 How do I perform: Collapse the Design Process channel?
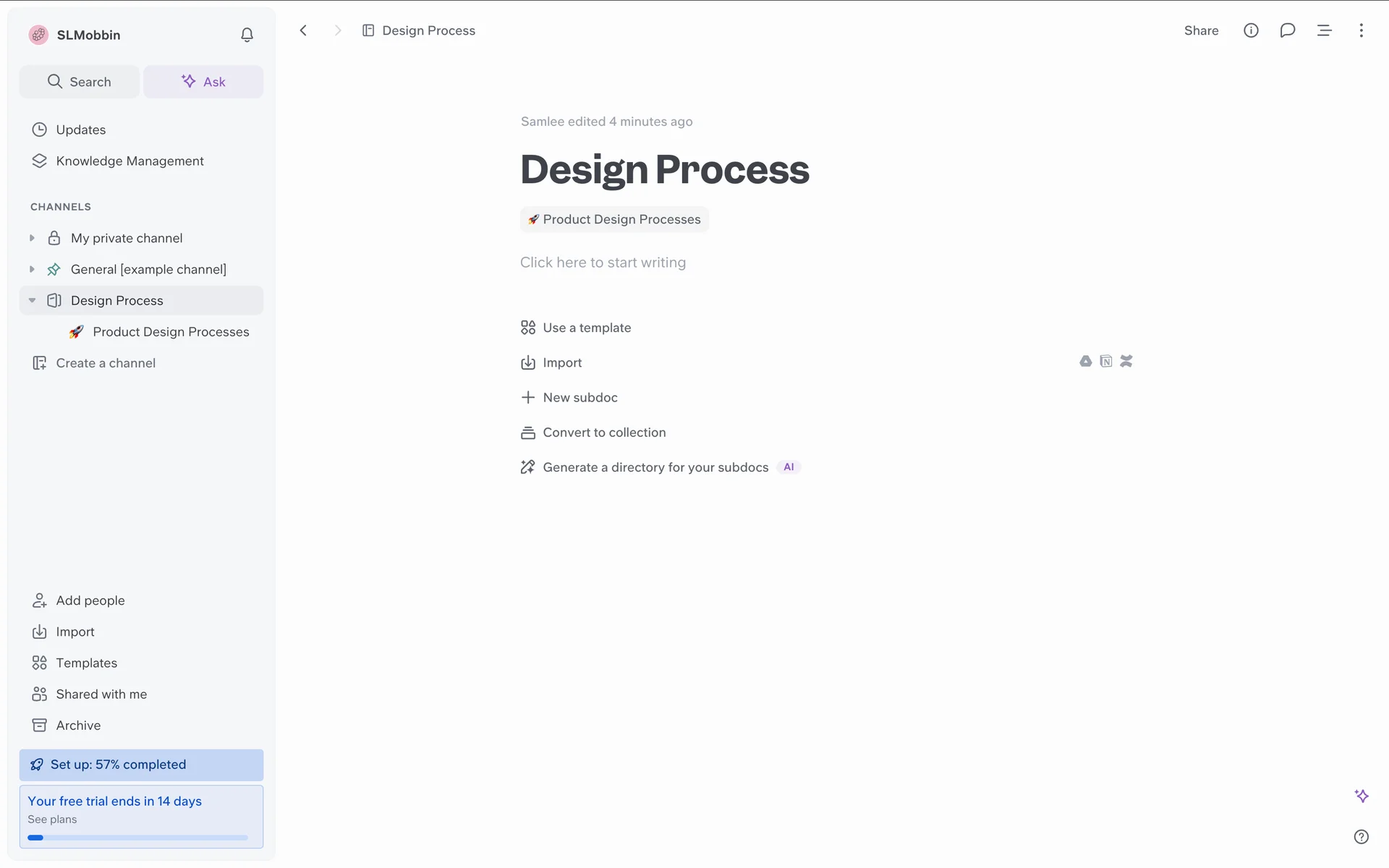(x=32, y=300)
